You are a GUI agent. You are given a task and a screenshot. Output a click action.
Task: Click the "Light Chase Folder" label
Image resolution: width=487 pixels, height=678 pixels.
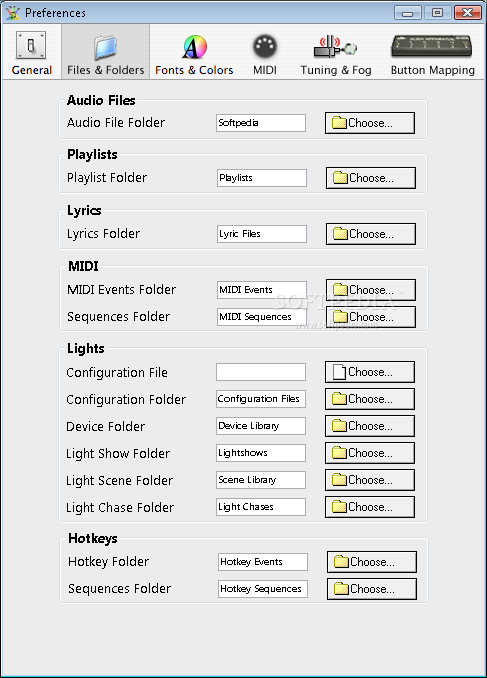point(120,507)
